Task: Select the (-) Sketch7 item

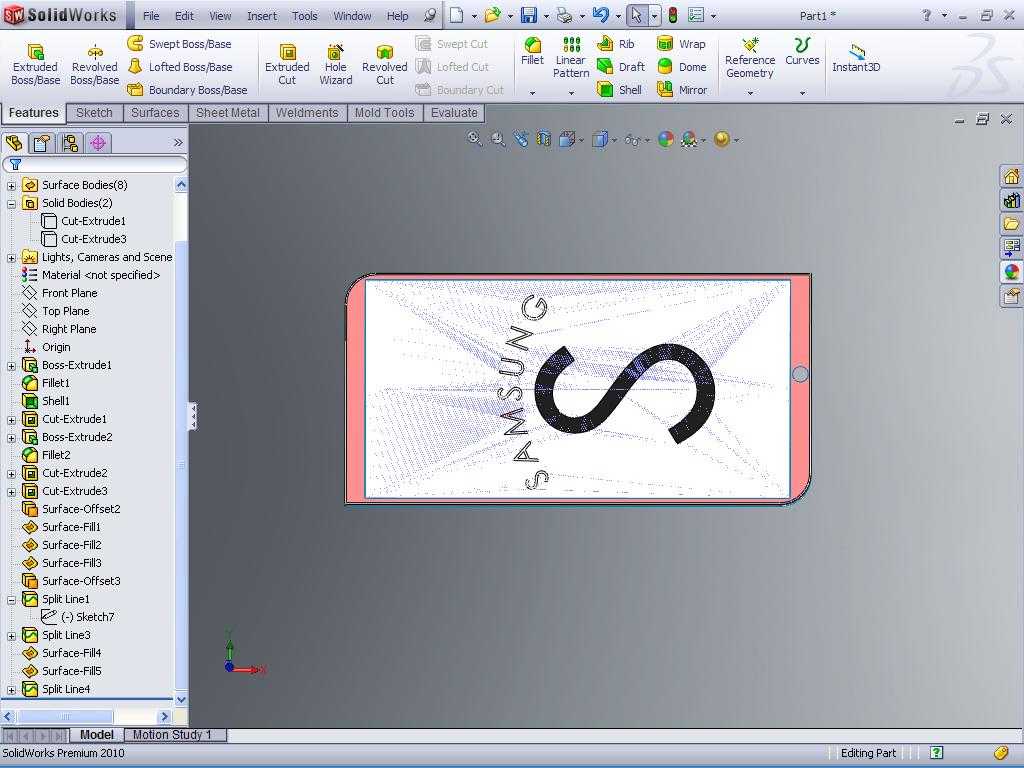Action: coord(88,616)
